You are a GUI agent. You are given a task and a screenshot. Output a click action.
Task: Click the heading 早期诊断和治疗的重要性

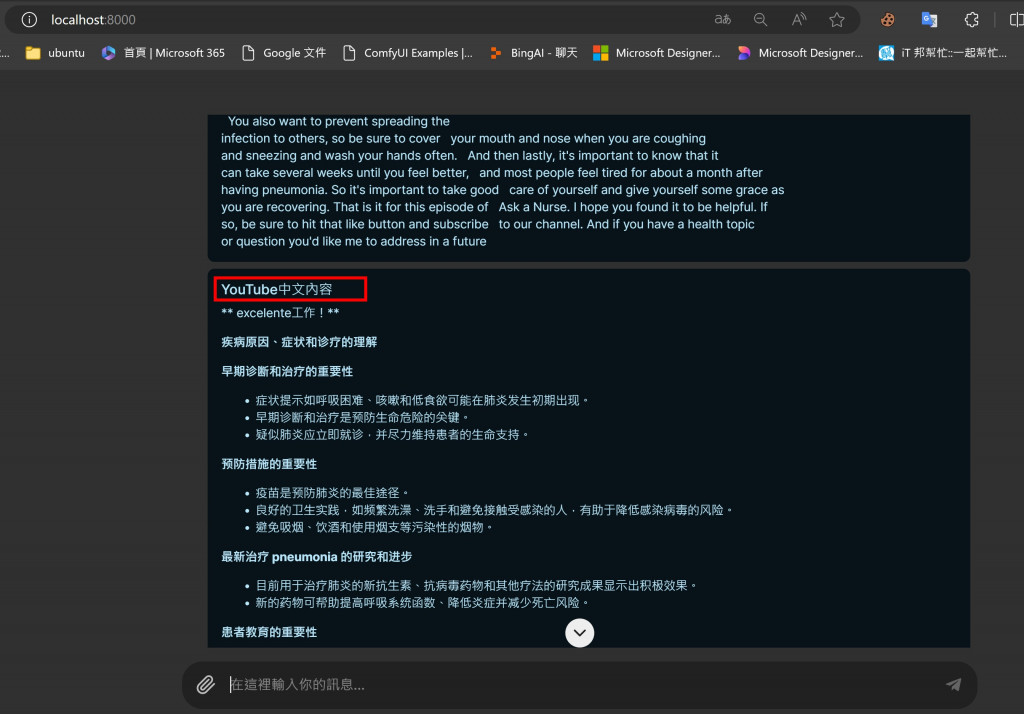point(287,371)
